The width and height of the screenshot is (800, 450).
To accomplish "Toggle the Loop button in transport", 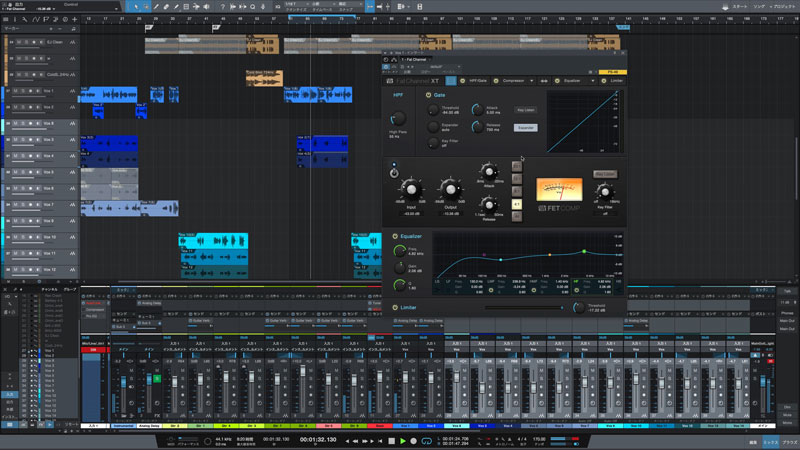I will pos(427,441).
